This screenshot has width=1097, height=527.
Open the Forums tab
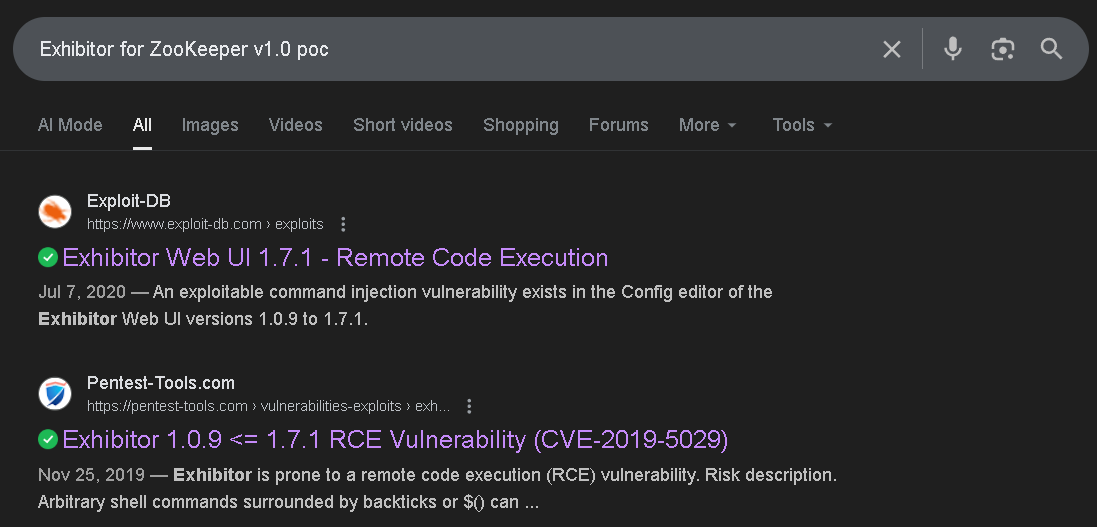point(618,125)
